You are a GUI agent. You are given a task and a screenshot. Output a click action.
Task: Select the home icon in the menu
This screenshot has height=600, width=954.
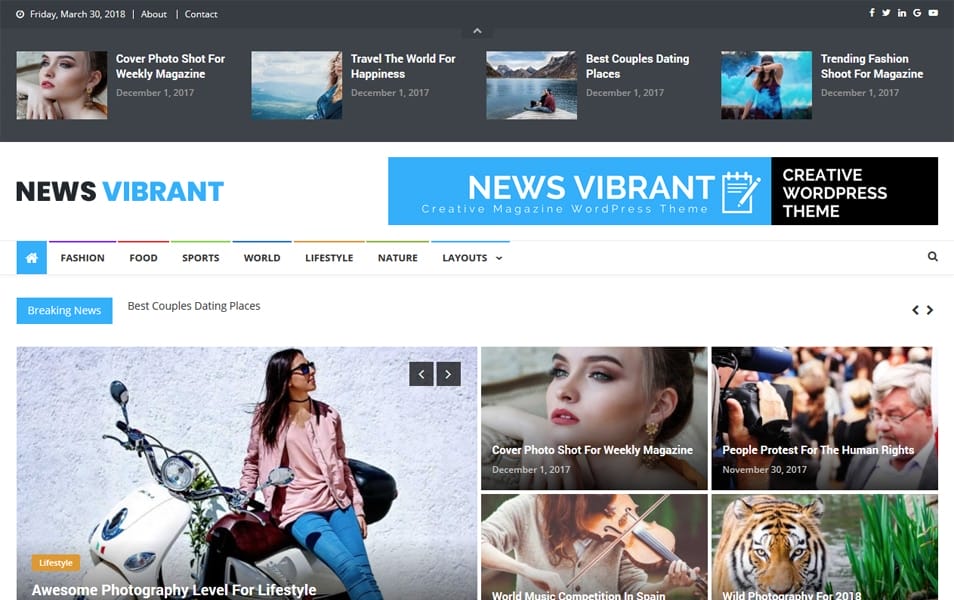(31, 257)
